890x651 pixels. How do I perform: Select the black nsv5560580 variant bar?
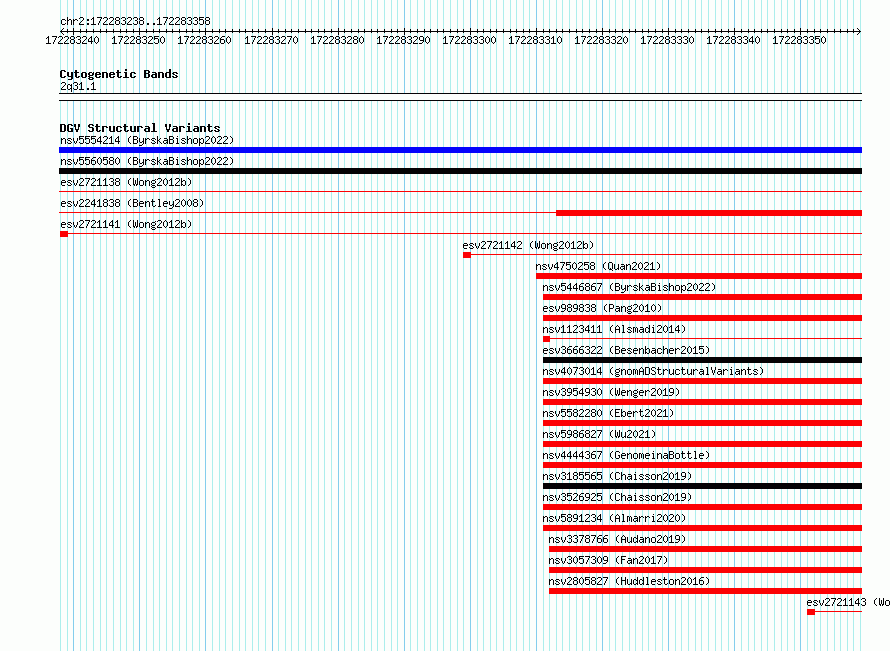point(460,171)
